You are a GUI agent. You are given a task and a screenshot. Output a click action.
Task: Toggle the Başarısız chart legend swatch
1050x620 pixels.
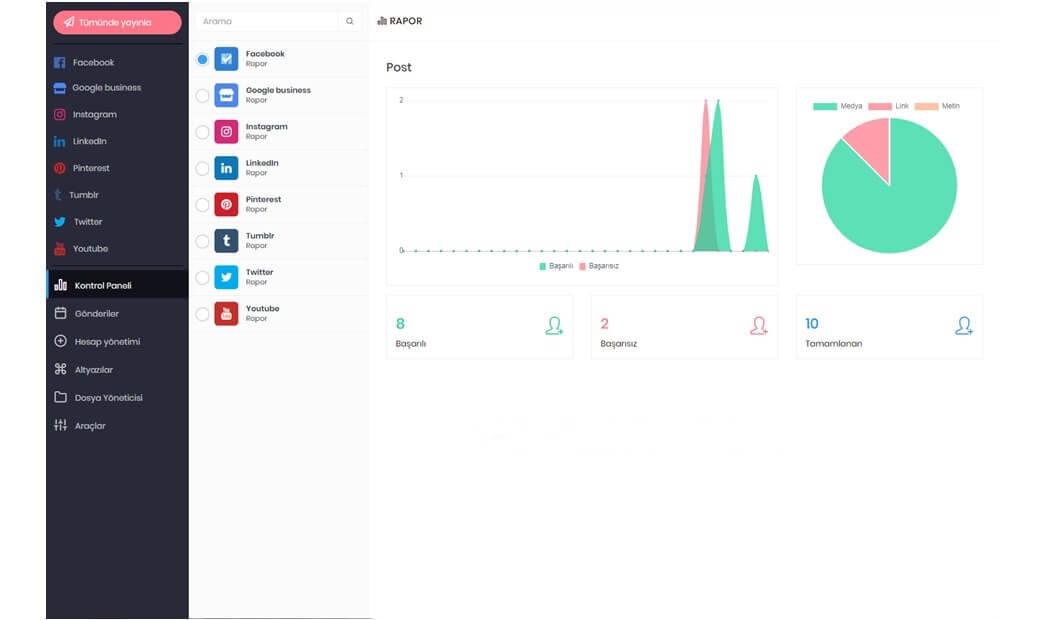[x=583, y=266]
